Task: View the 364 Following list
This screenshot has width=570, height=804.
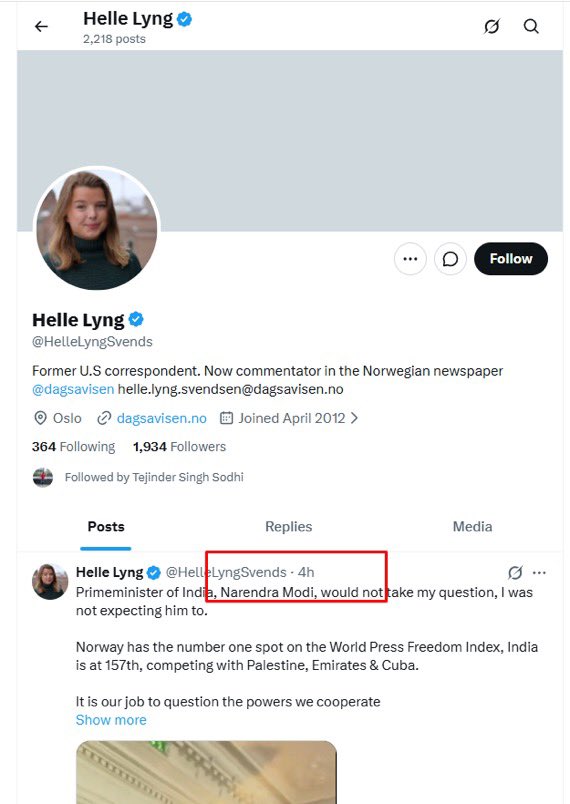Action: coord(73,447)
